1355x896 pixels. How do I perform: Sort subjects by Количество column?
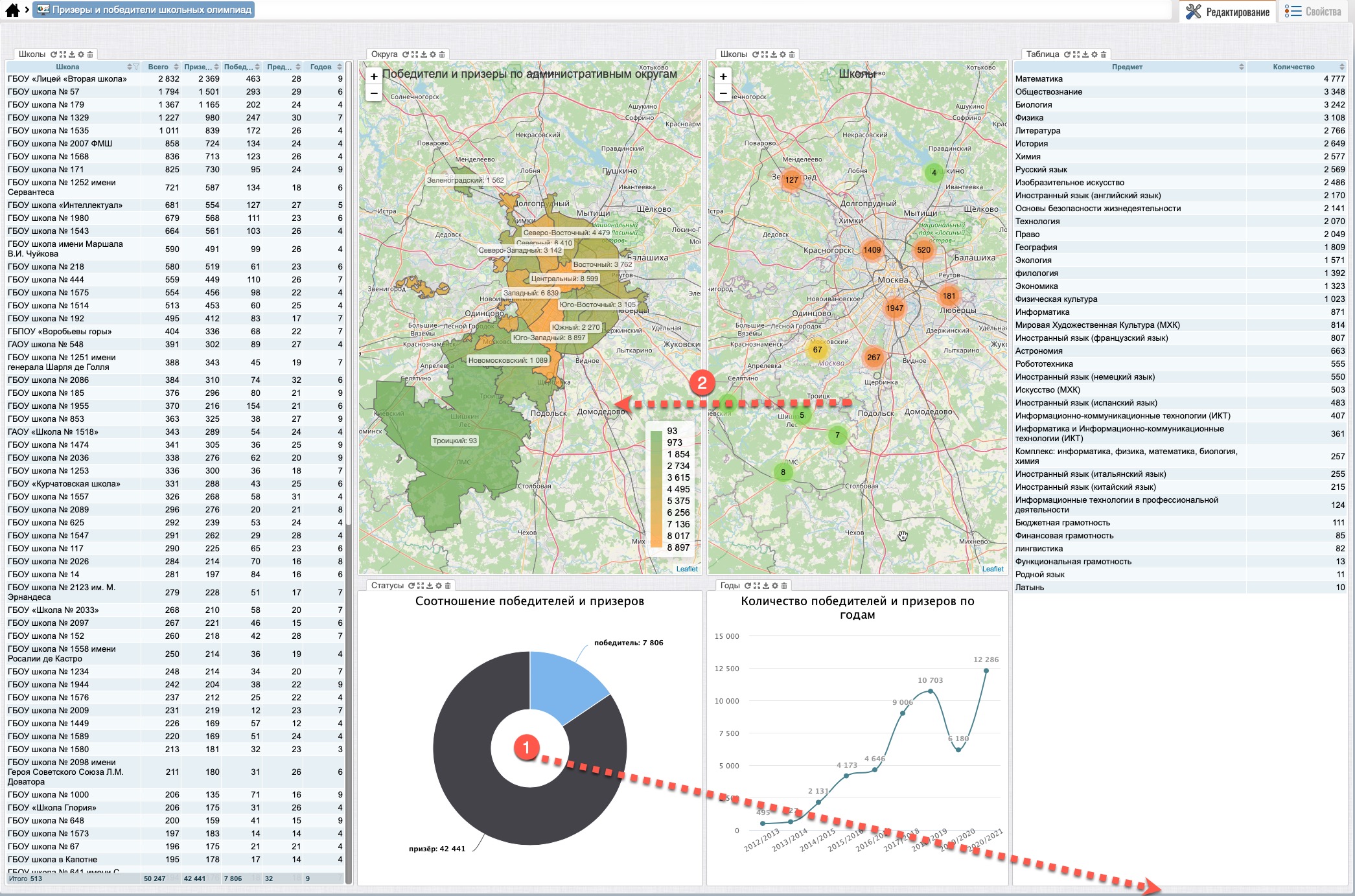[x=1341, y=67]
